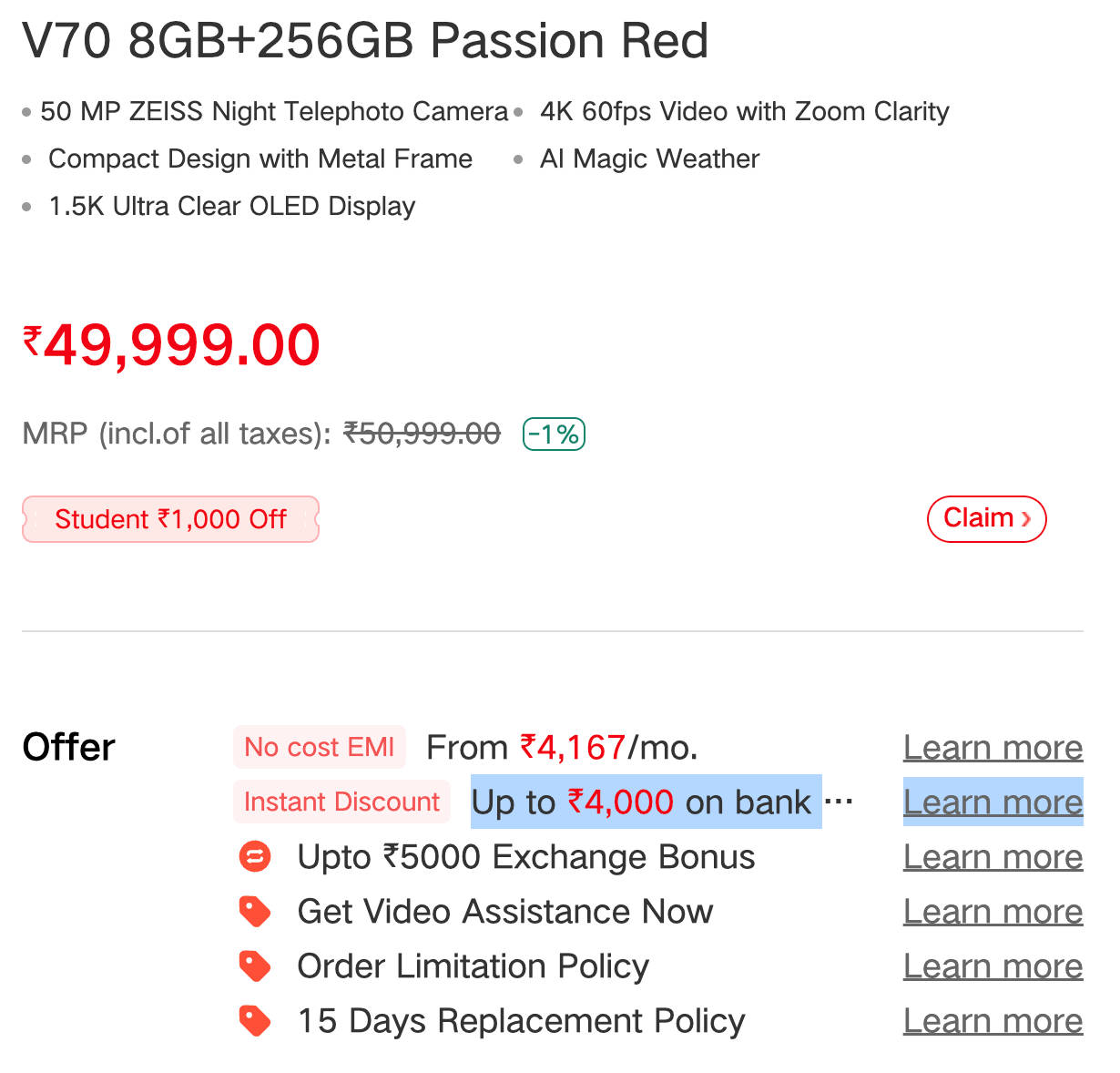Screen dimensions: 1120x1073
Task: Click the Get Video Assistance Now text
Action: click(x=505, y=912)
